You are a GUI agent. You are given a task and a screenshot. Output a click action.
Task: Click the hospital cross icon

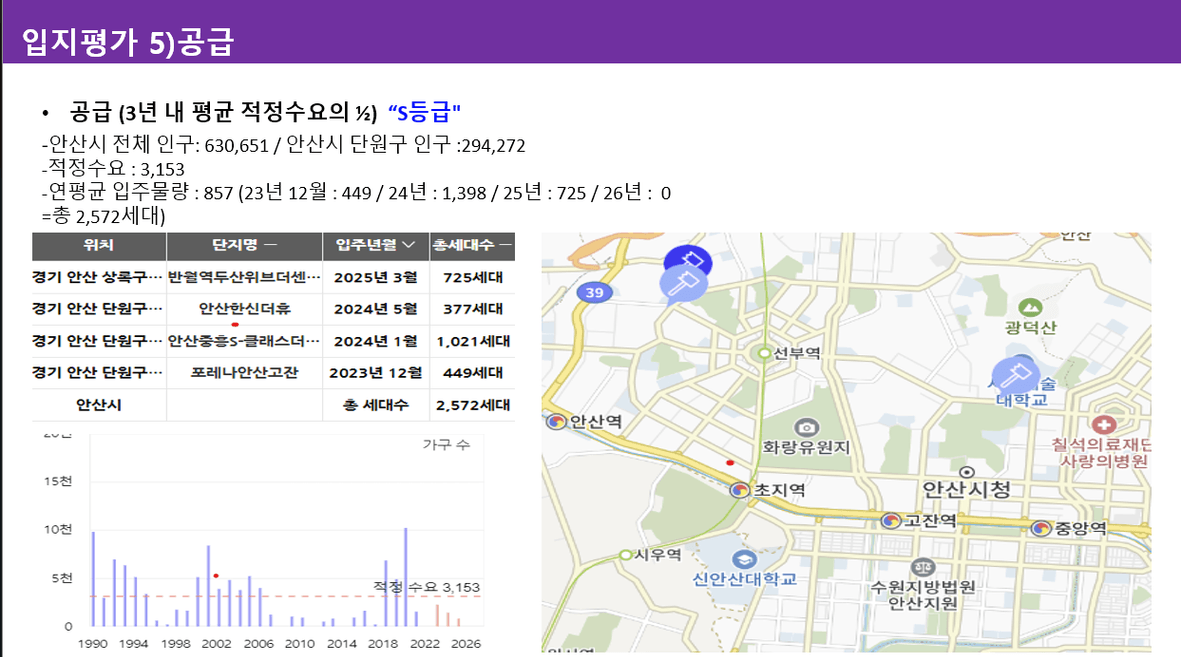click(x=1104, y=424)
